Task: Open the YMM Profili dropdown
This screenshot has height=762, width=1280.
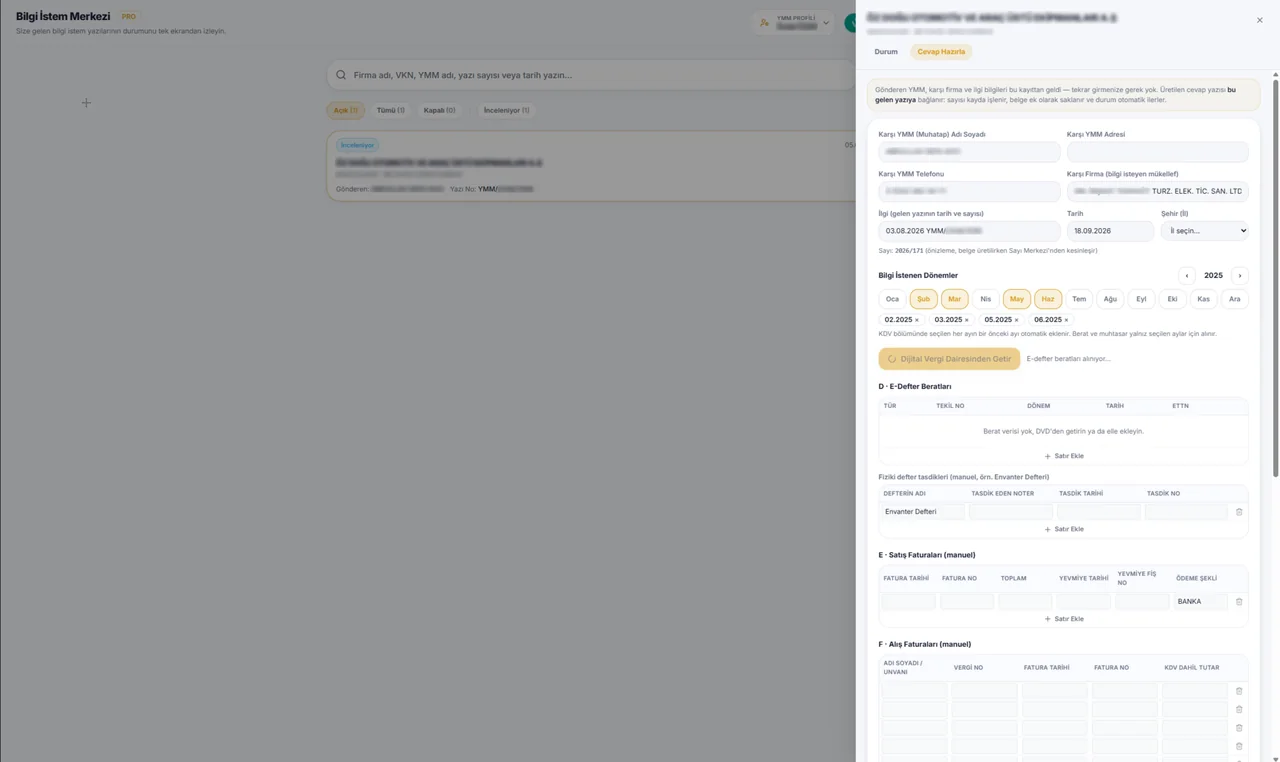Action: (x=793, y=22)
